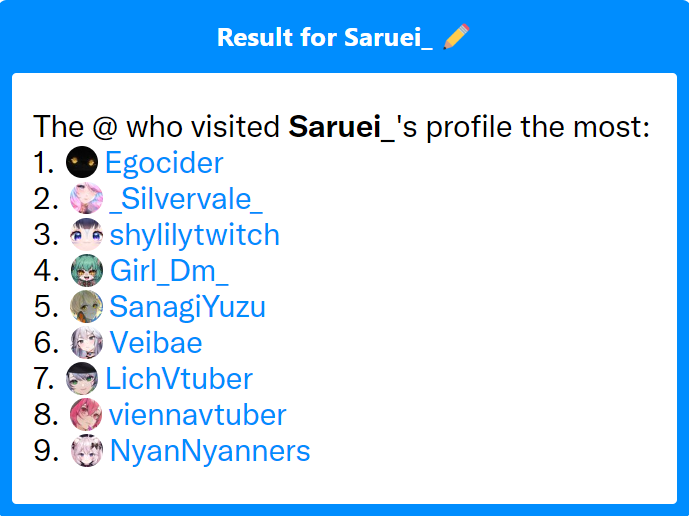Click SanagiYuzu's avatar icon

87,306
